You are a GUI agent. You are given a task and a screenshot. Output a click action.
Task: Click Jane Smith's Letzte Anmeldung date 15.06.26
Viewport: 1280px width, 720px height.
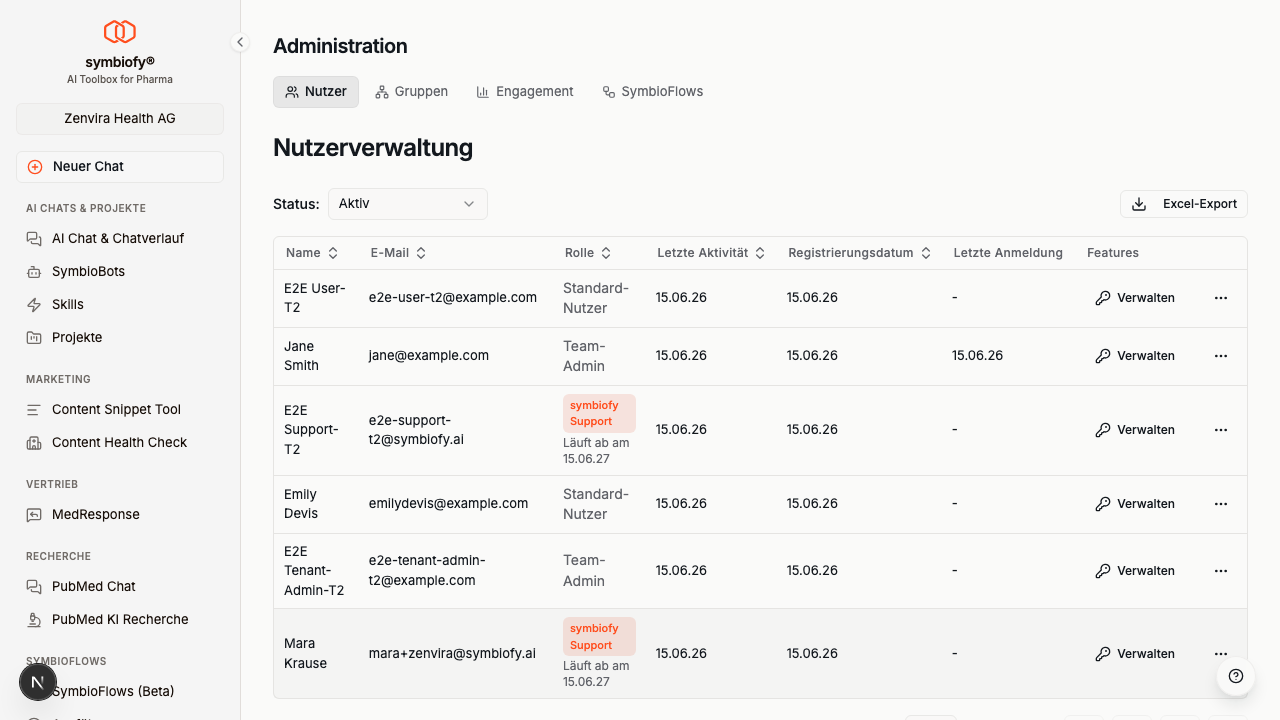[977, 356]
